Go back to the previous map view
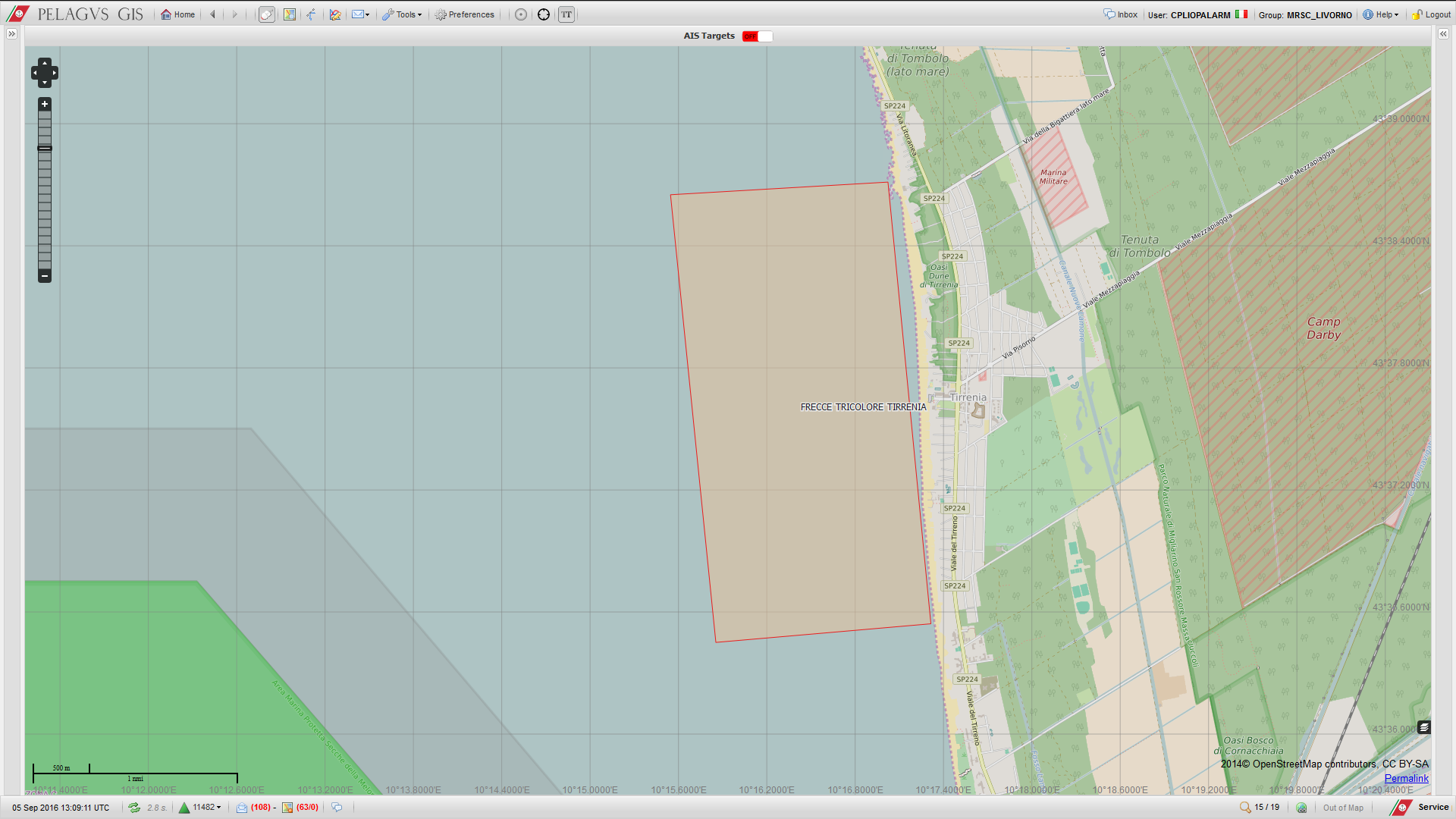Viewport: 1456px width, 819px height. pyautogui.click(x=213, y=14)
